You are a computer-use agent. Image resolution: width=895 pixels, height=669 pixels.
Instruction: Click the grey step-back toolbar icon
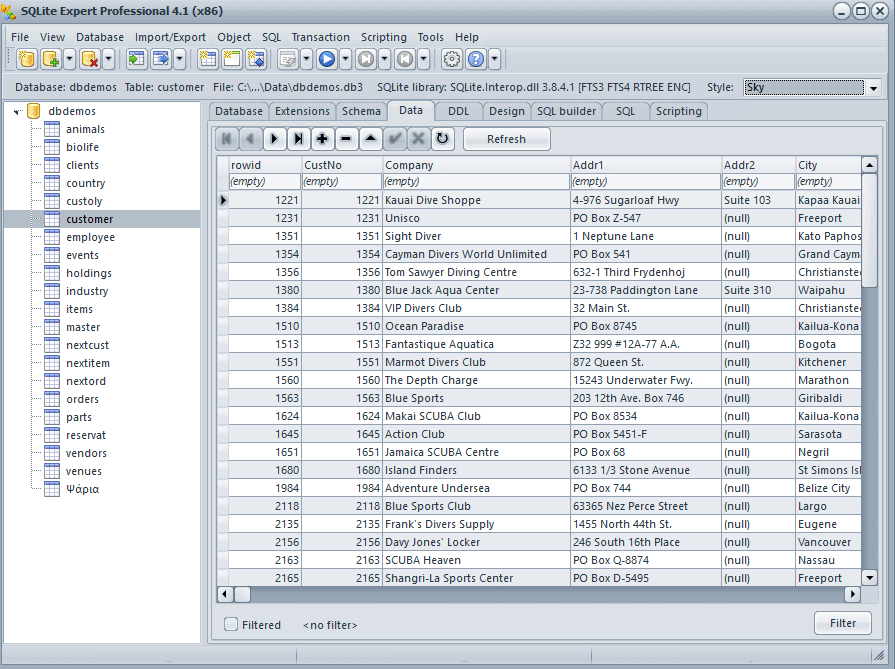coord(405,59)
